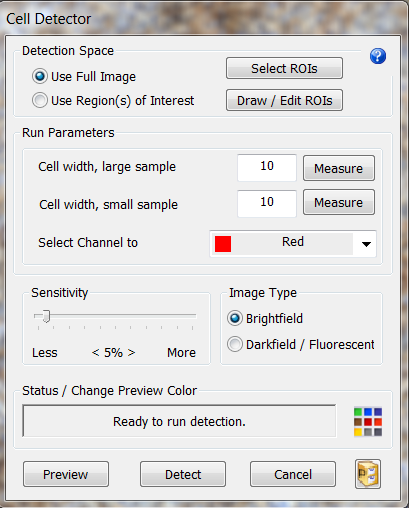The height and width of the screenshot is (508, 409).
Task: Click the red channel color square
Action: tap(223, 244)
